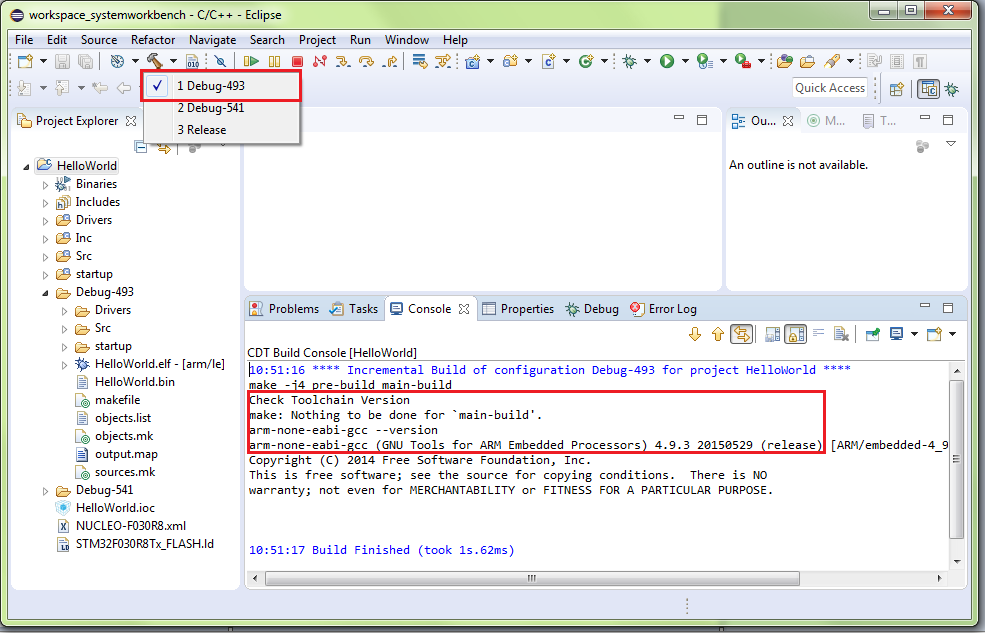The image size is (985, 633).
Task: Select STM32F030R8Tx_FLASH.ld file
Action: [x=136, y=544]
